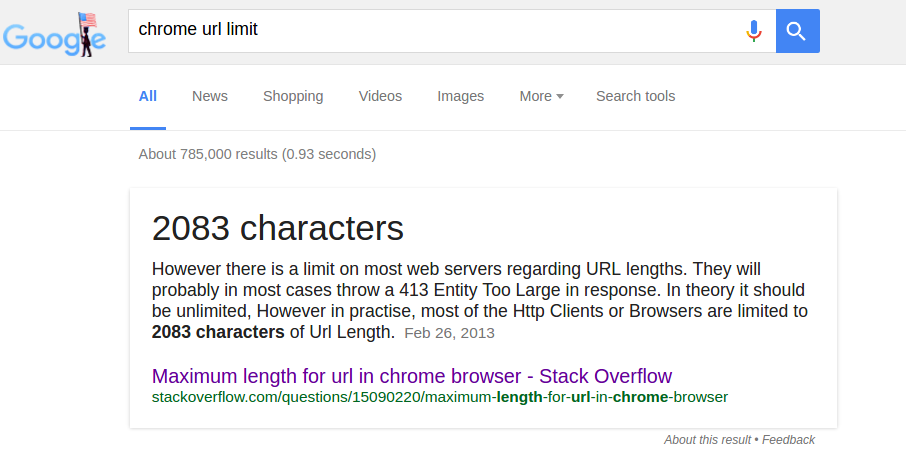Switch to the Images tab
This screenshot has height=451, width=906.
coord(460,96)
